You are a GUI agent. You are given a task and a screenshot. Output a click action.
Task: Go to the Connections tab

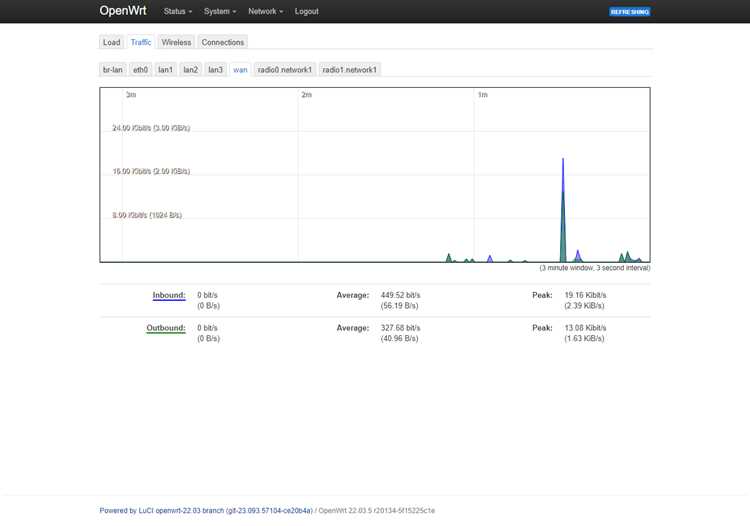pyautogui.click(x=222, y=42)
